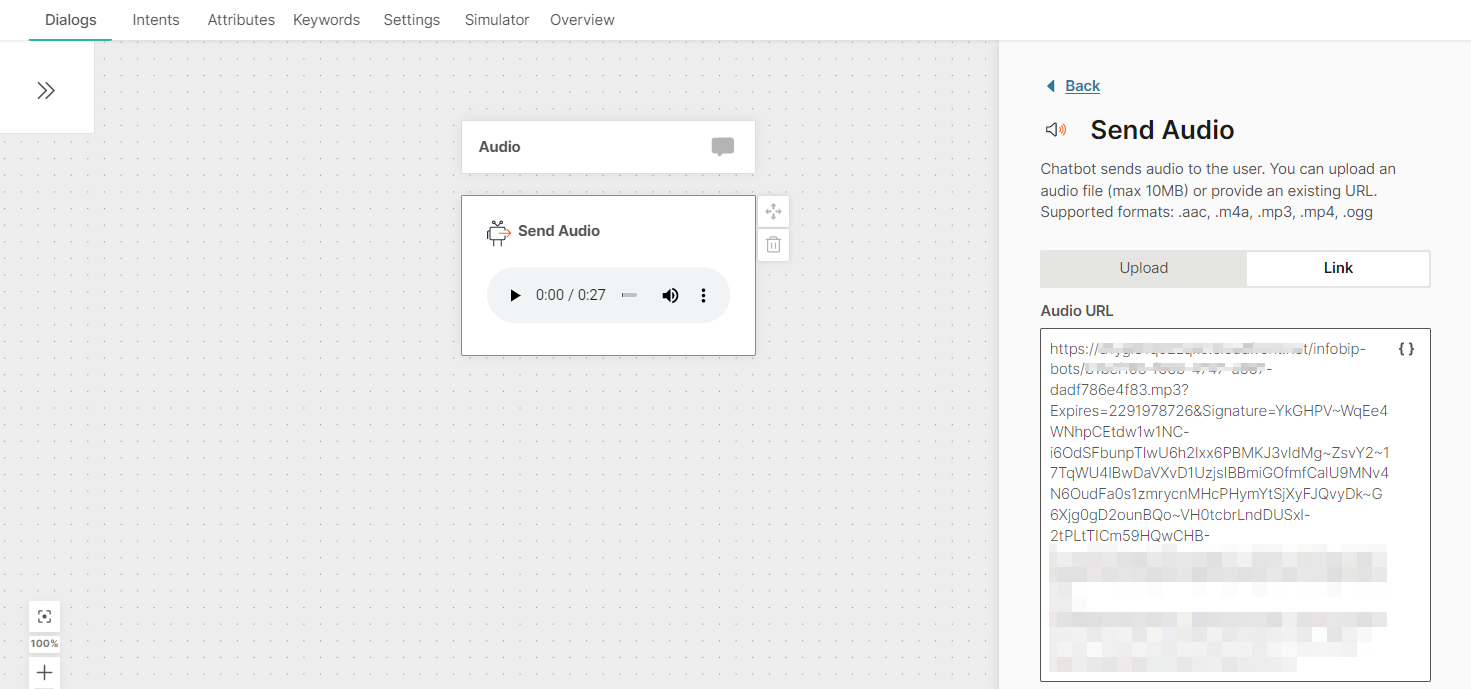Viewport: 1471px width, 689px height.
Task: Click the move handle beside Send Audio block
Action: pyautogui.click(x=773, y=212)
